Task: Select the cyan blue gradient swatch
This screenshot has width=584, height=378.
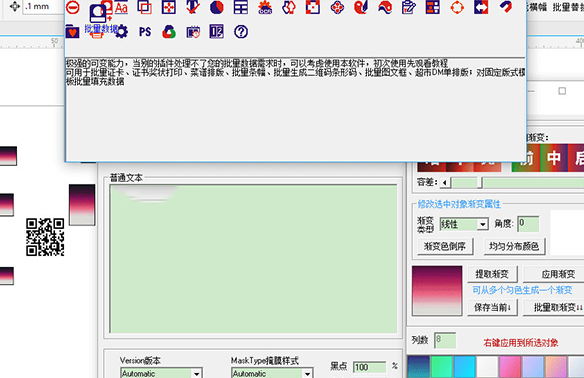Action: 465,367
